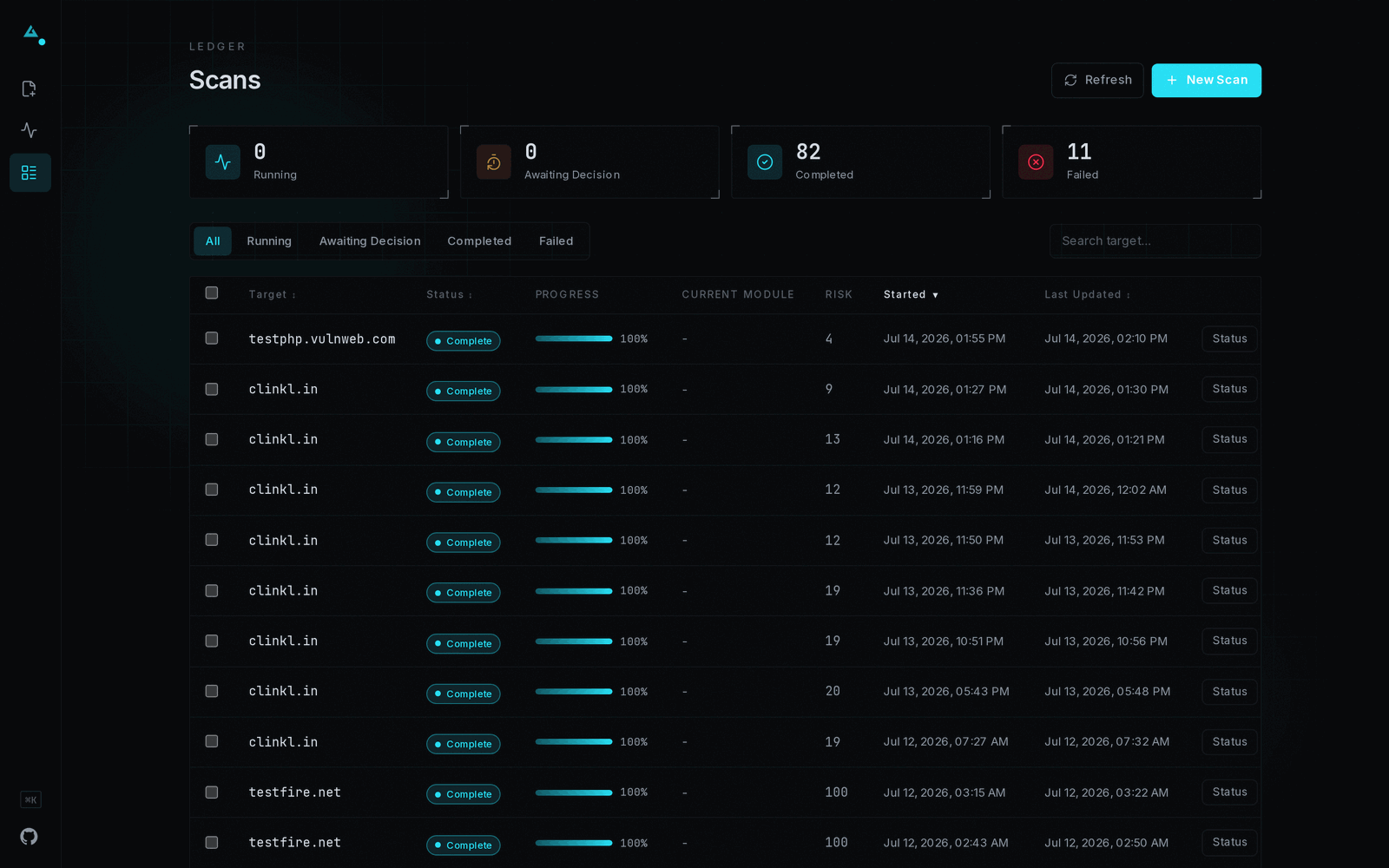Click the 11 Failed stat card
The height and width of the screenshot is (868, 1389).
tap(1131, 162)
